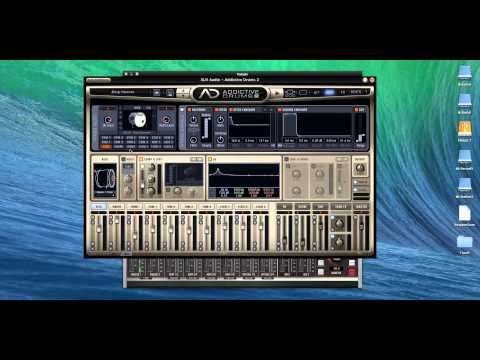Click the red button on the background rack window
The image size is (480, 360).
(x=352, y=272)
